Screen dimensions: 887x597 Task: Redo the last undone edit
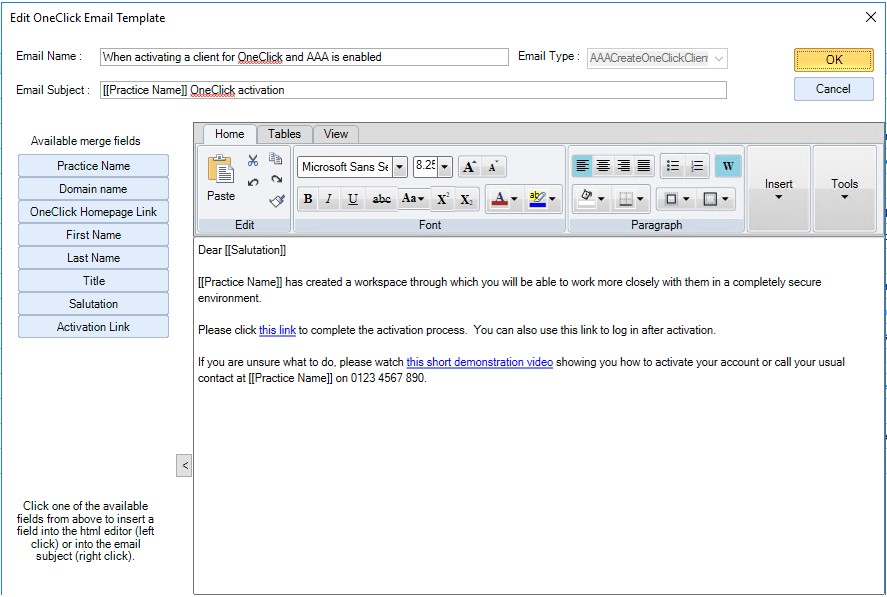(276, 180)
